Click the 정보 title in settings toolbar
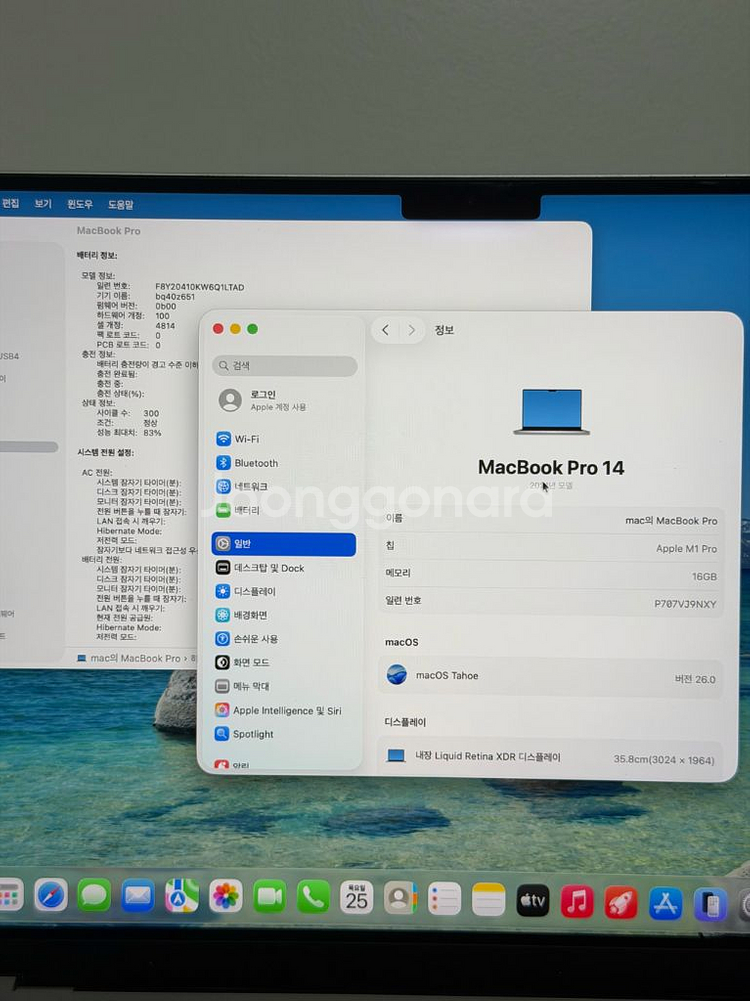The image size is (750, 1001). (x=444, y=330)
